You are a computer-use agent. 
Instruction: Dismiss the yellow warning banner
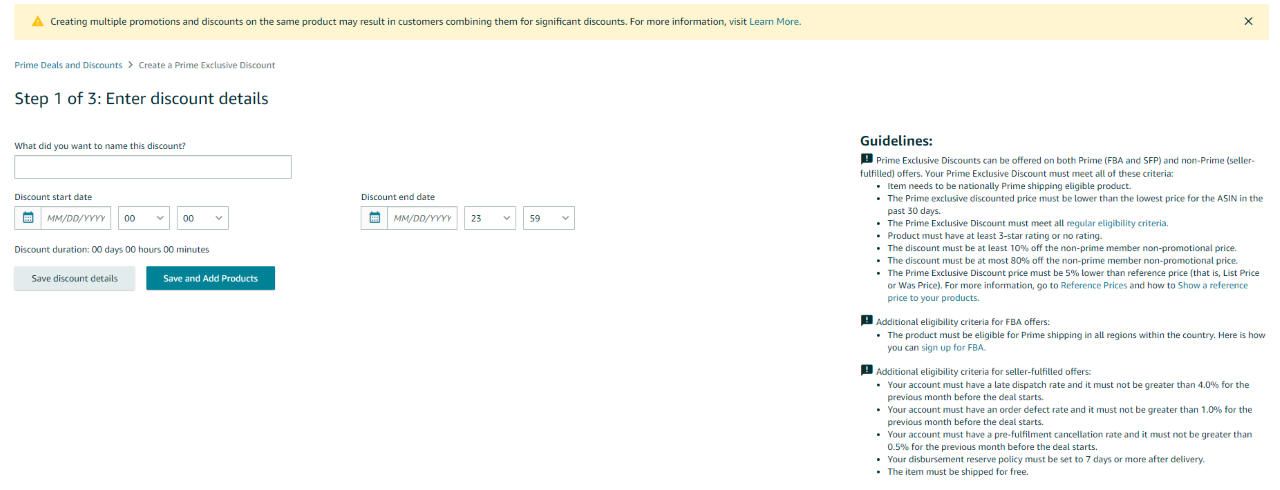[x=1248, y=21]
